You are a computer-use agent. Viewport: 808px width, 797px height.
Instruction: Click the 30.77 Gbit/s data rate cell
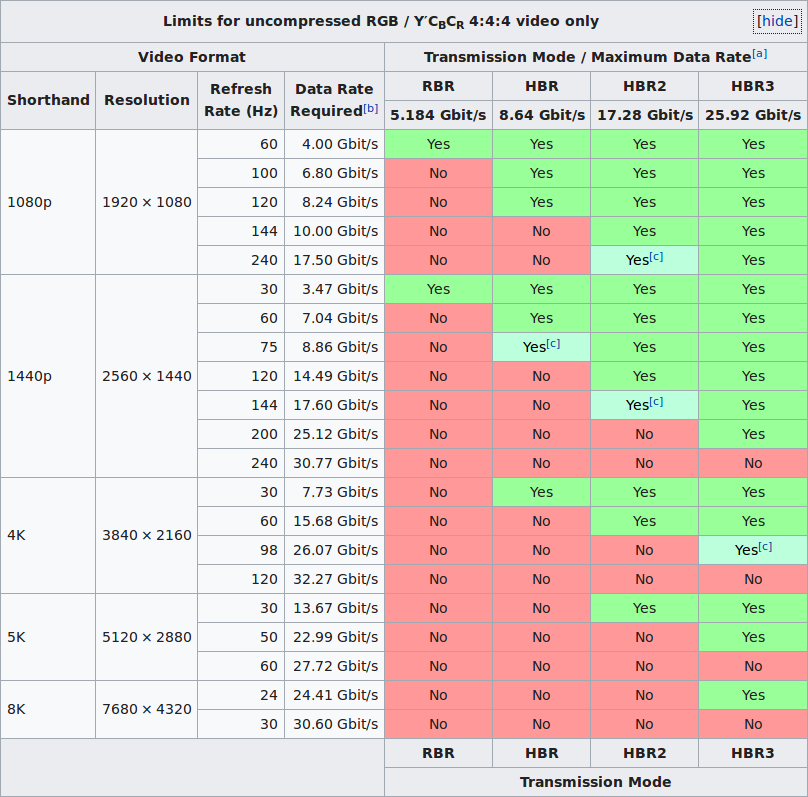335,463
